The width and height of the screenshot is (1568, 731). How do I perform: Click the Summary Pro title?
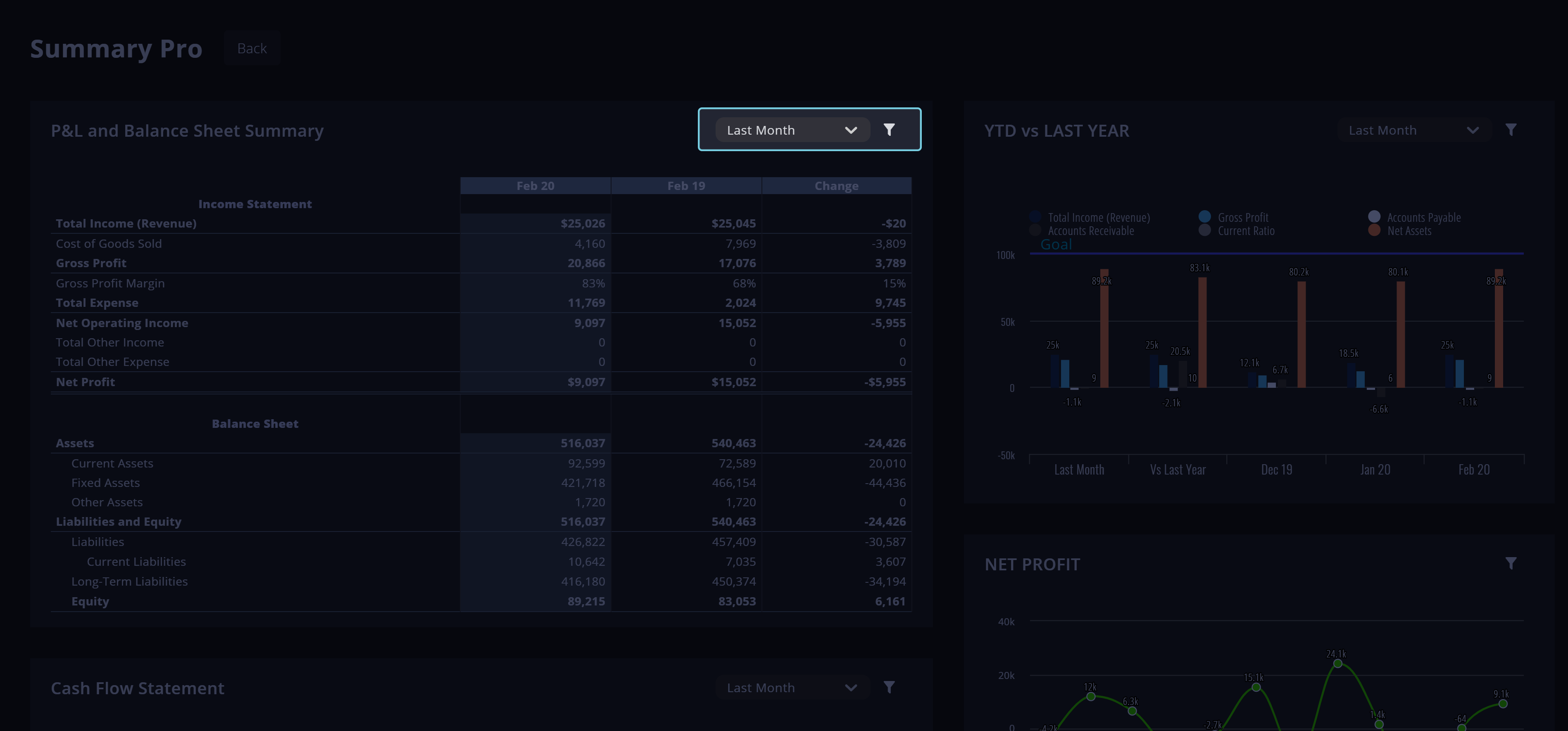(116, 48)
